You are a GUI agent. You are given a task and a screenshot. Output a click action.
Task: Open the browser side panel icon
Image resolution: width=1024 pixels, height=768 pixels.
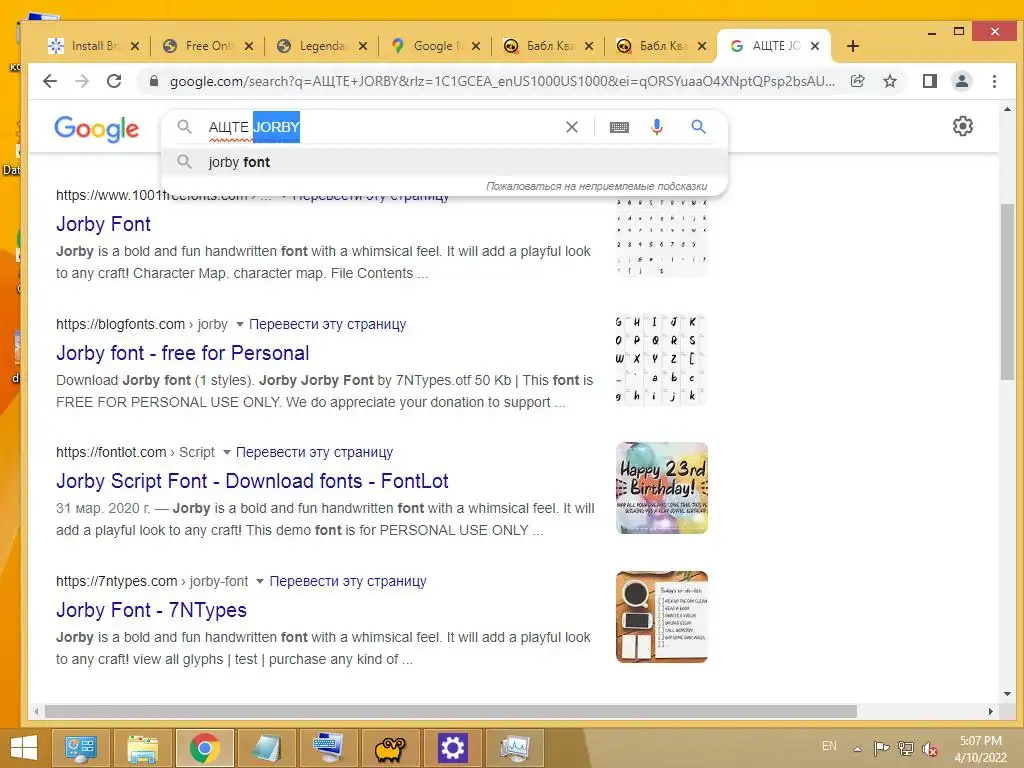click(x=929, y=81)
